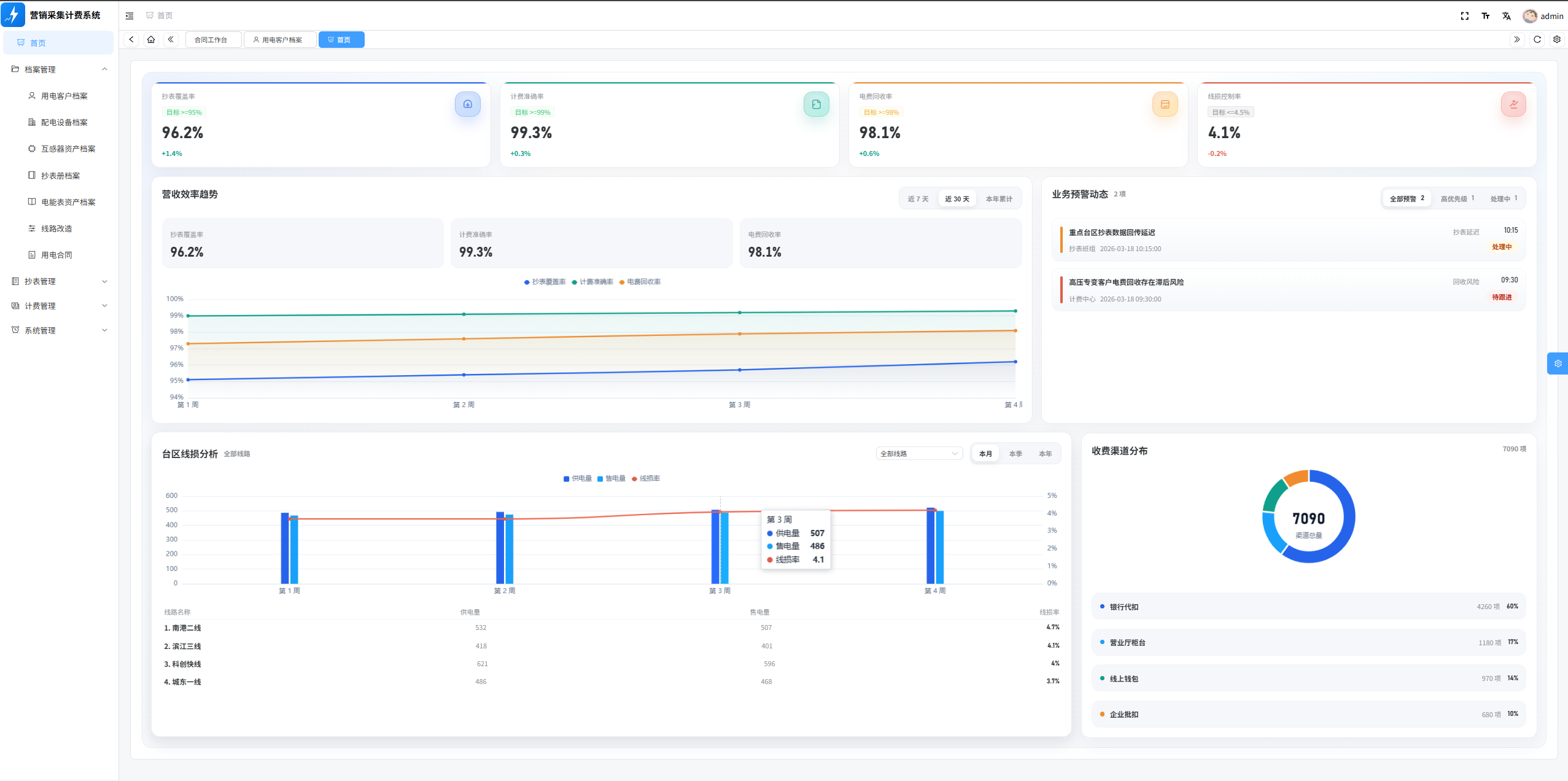Expand the 计费管理 menu group

point(60,306)
